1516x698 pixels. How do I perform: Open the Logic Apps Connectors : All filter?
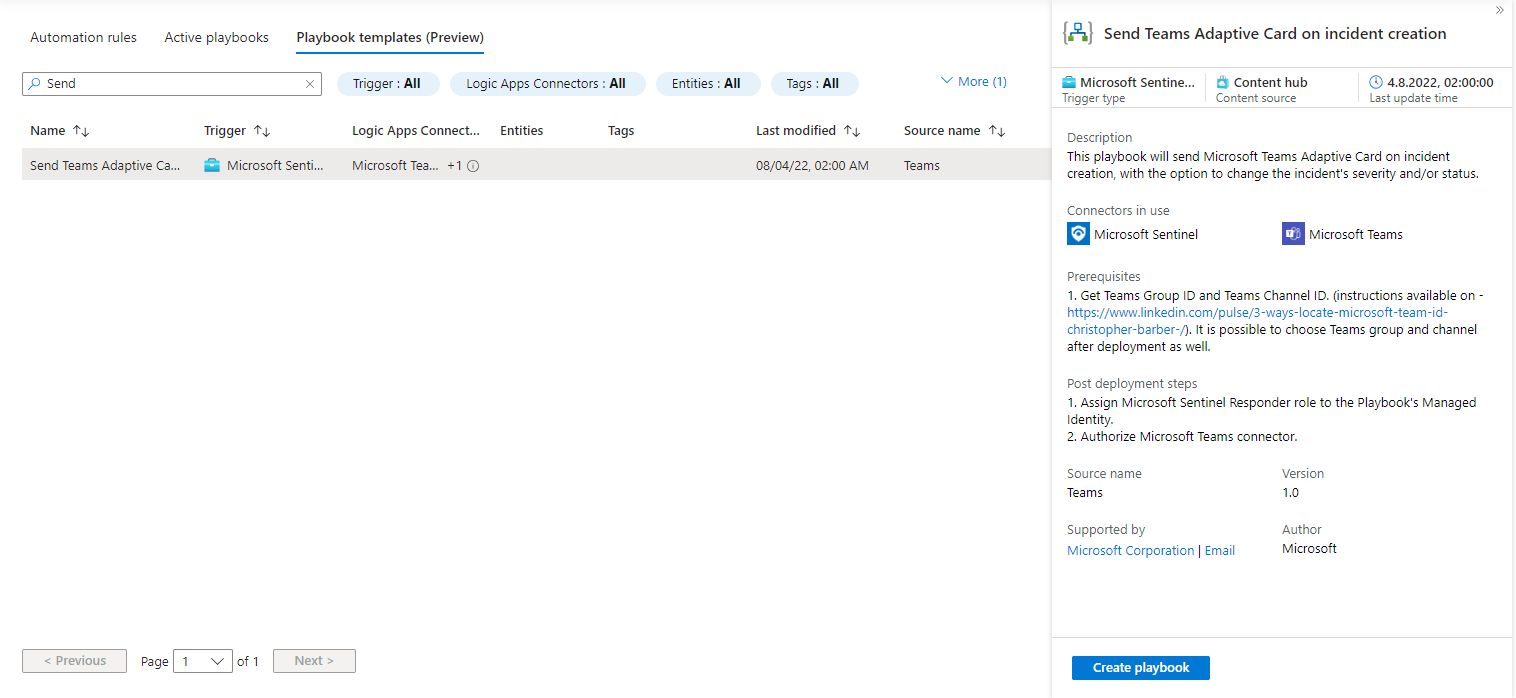coord(547,84)
